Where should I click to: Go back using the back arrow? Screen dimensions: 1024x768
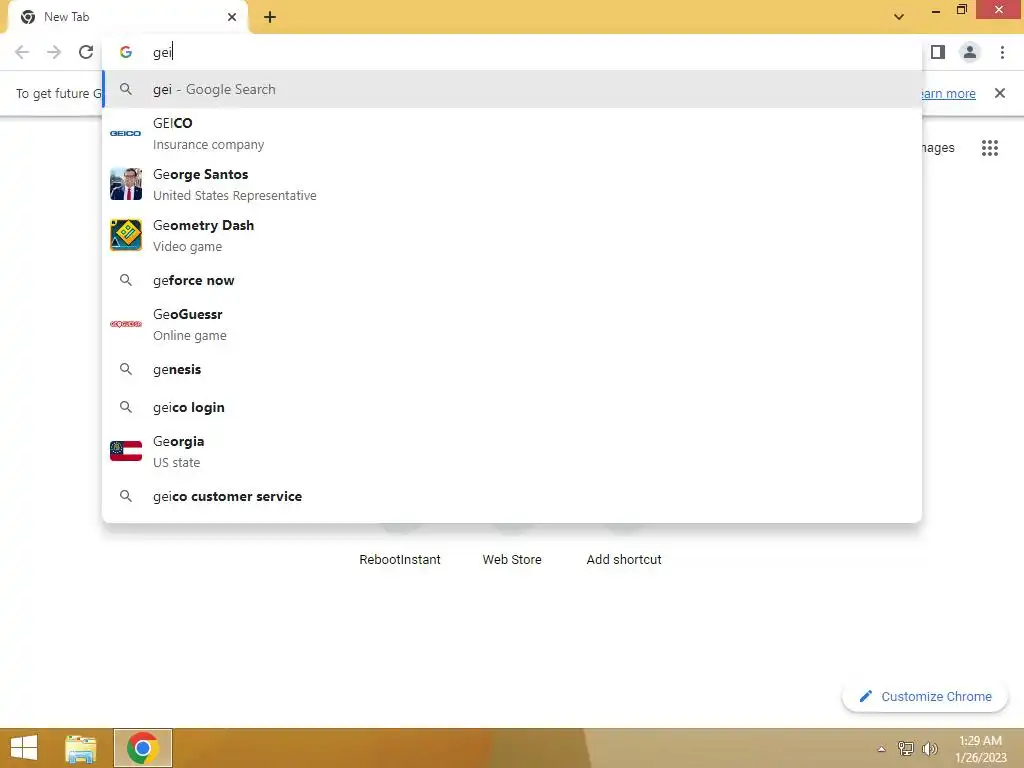(x=22, y=52)
